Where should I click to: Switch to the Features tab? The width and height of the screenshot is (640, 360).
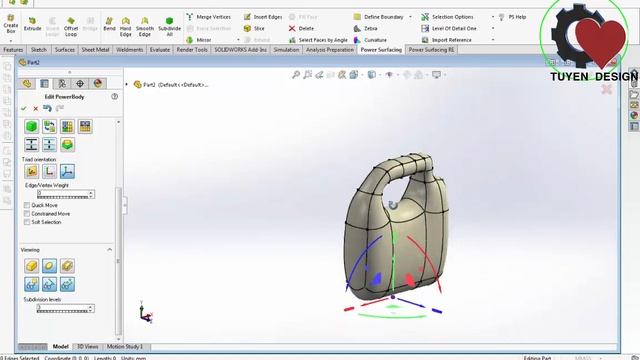pos(13,50)
